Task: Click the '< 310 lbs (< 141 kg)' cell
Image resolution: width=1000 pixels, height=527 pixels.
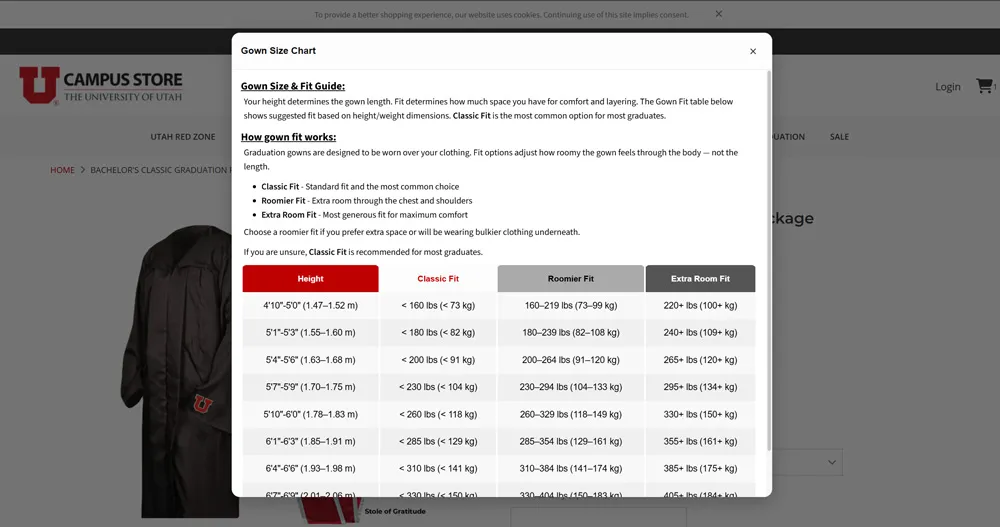Action: pos(438,468)
